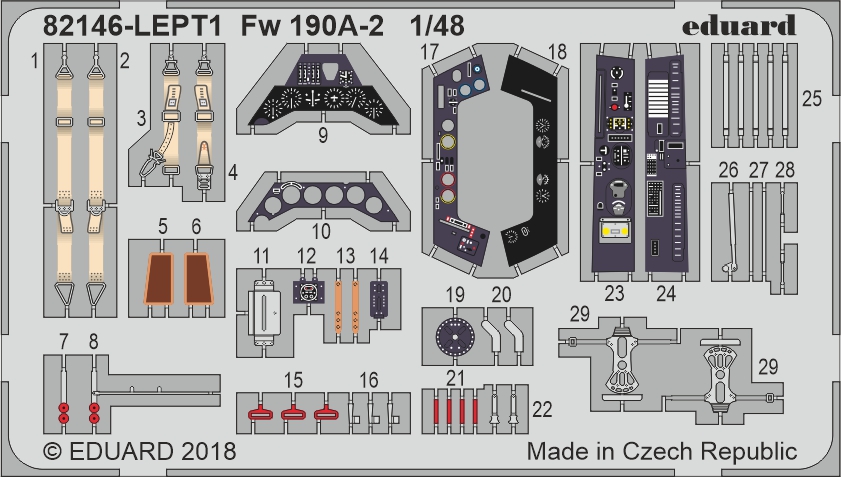Click the console panel above number 24

coord(666,163)
